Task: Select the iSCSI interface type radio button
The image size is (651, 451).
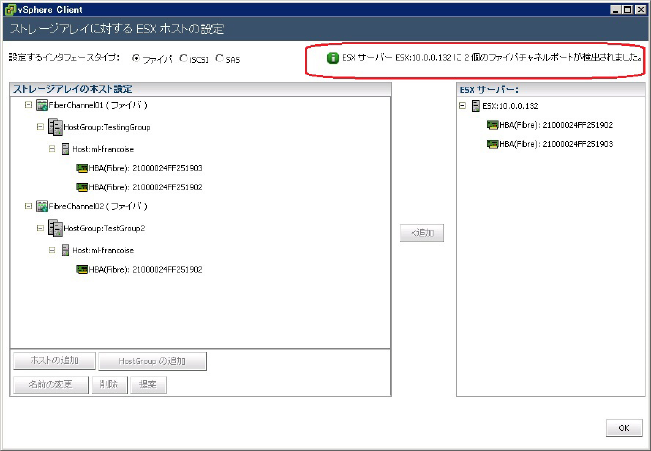Action: [x=184, y=58]
